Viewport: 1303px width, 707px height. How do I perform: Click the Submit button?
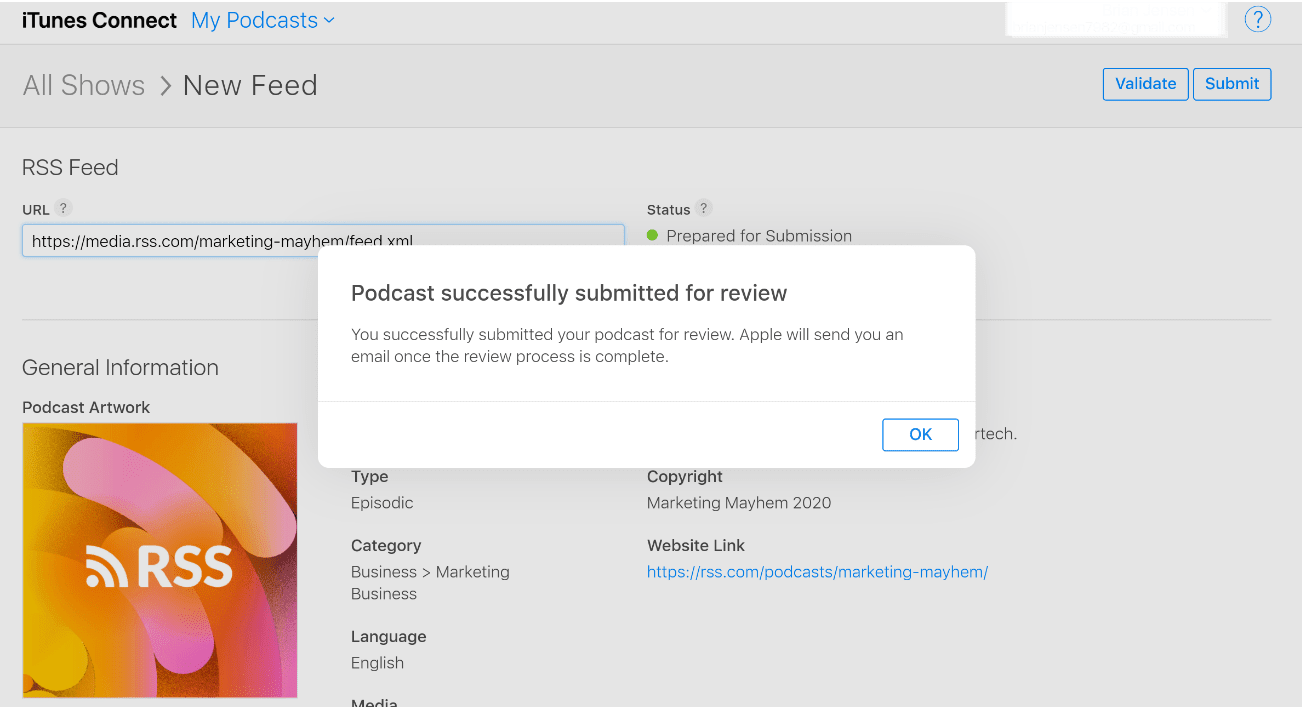tap(1232, 84)
